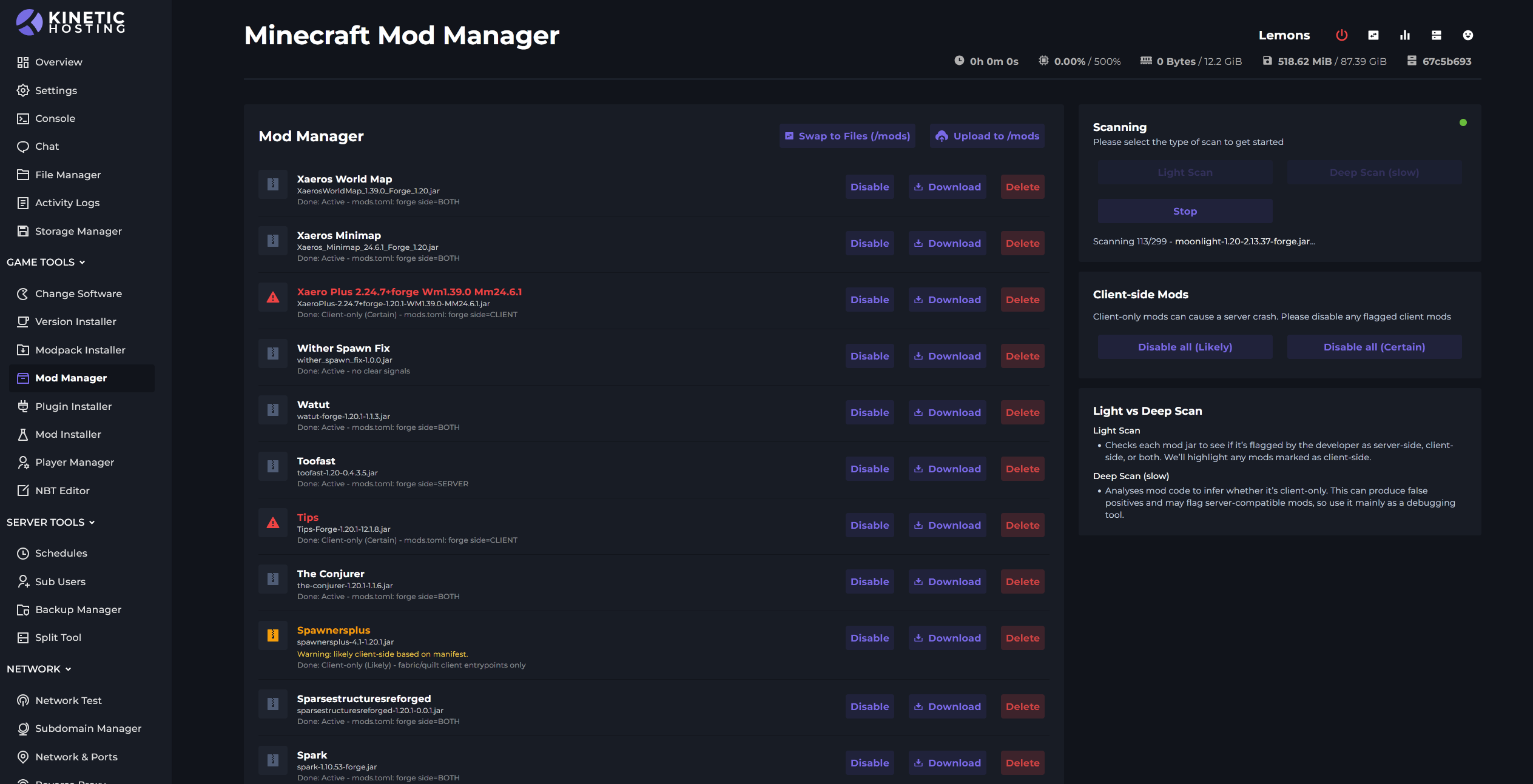Open File Manager from the sidebar

[x=68, y=175]
